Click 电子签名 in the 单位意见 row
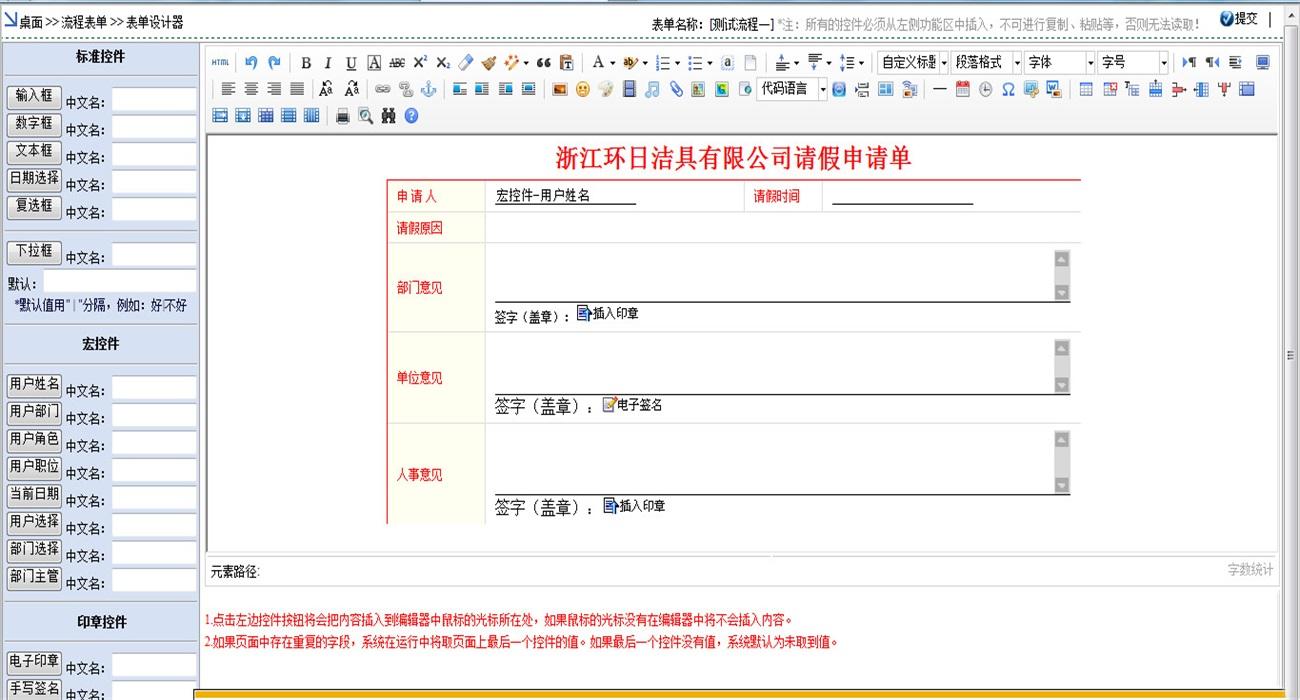The width and height of the screenshot is (1300, 700). (632, 405)
